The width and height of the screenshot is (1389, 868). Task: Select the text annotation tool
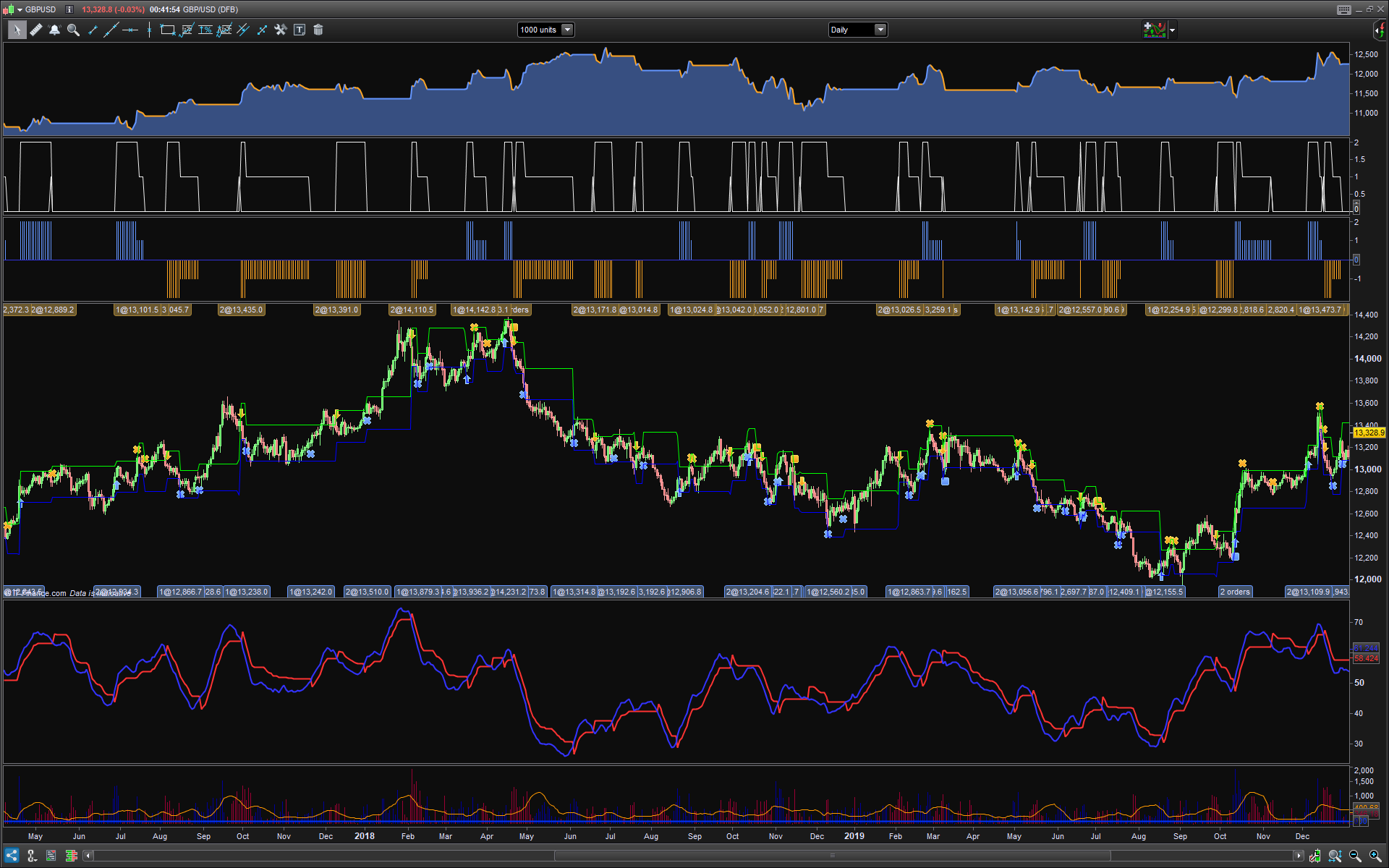[x=300, y=30]
